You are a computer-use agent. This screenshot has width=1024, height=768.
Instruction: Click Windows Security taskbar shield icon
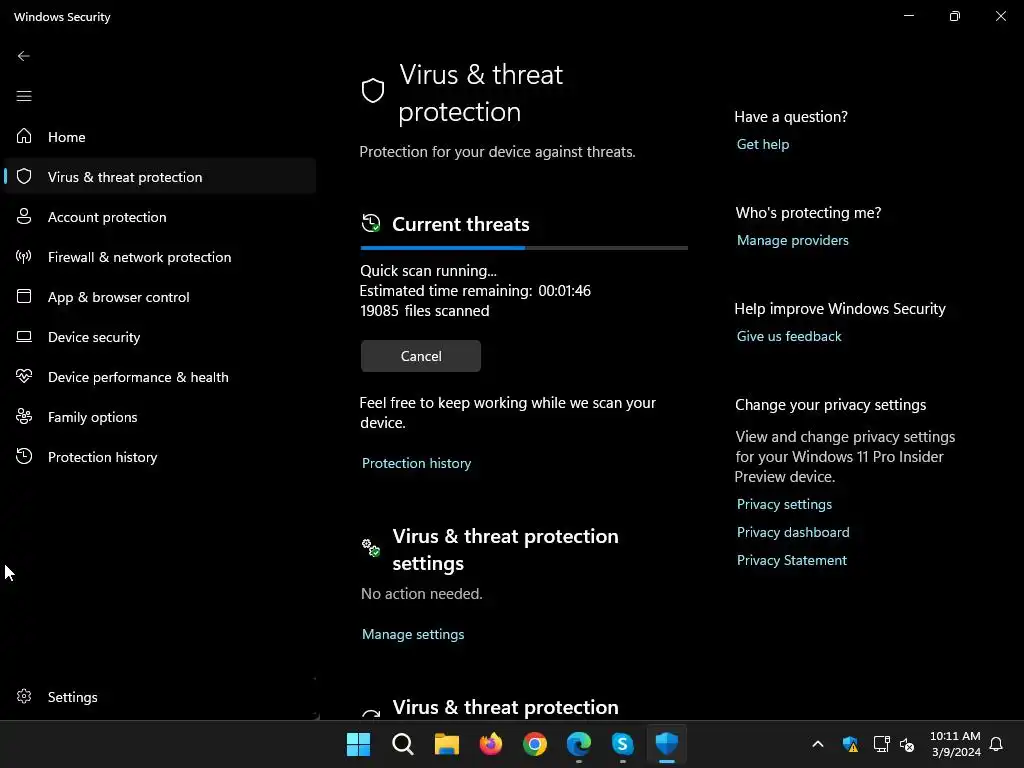667,744
